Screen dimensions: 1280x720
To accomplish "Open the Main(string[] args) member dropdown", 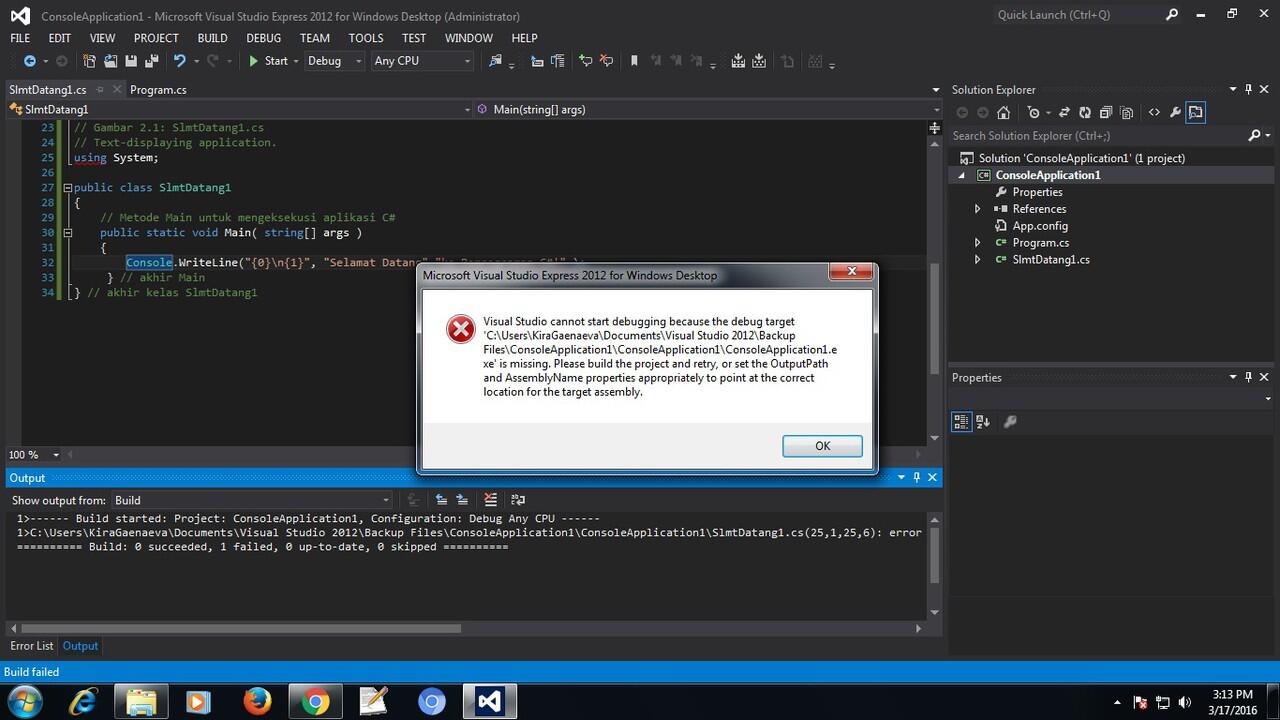I will click(x=707, y=110).
